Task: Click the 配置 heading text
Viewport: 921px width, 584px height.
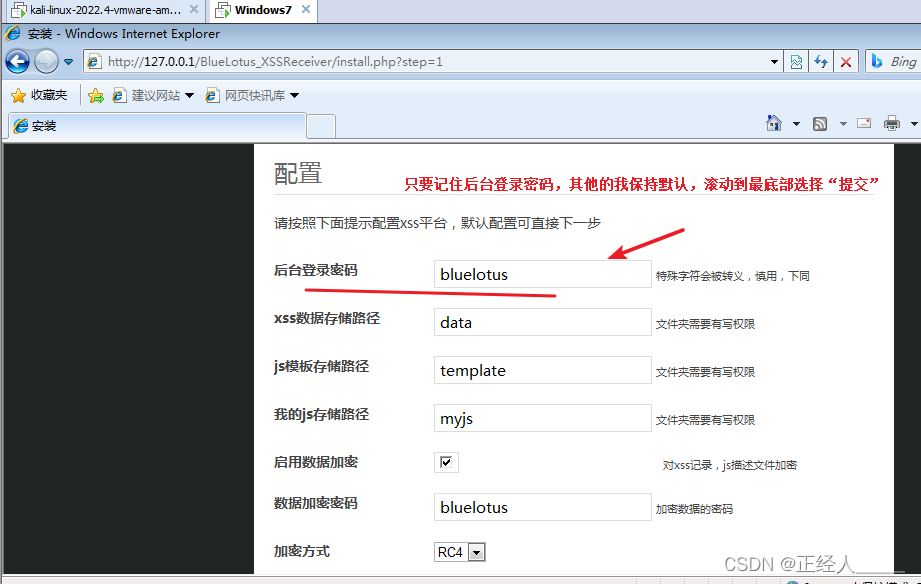Action: [298, 174]
